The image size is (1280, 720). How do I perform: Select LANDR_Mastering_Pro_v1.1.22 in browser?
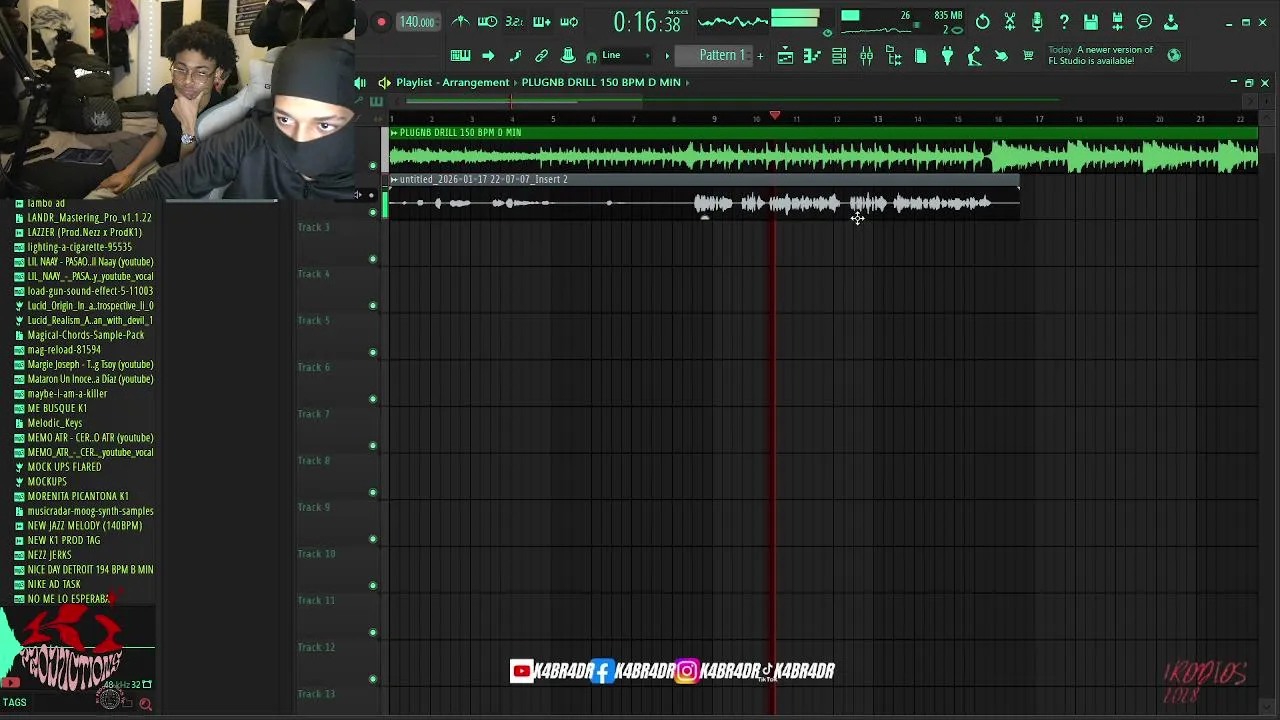82,218
